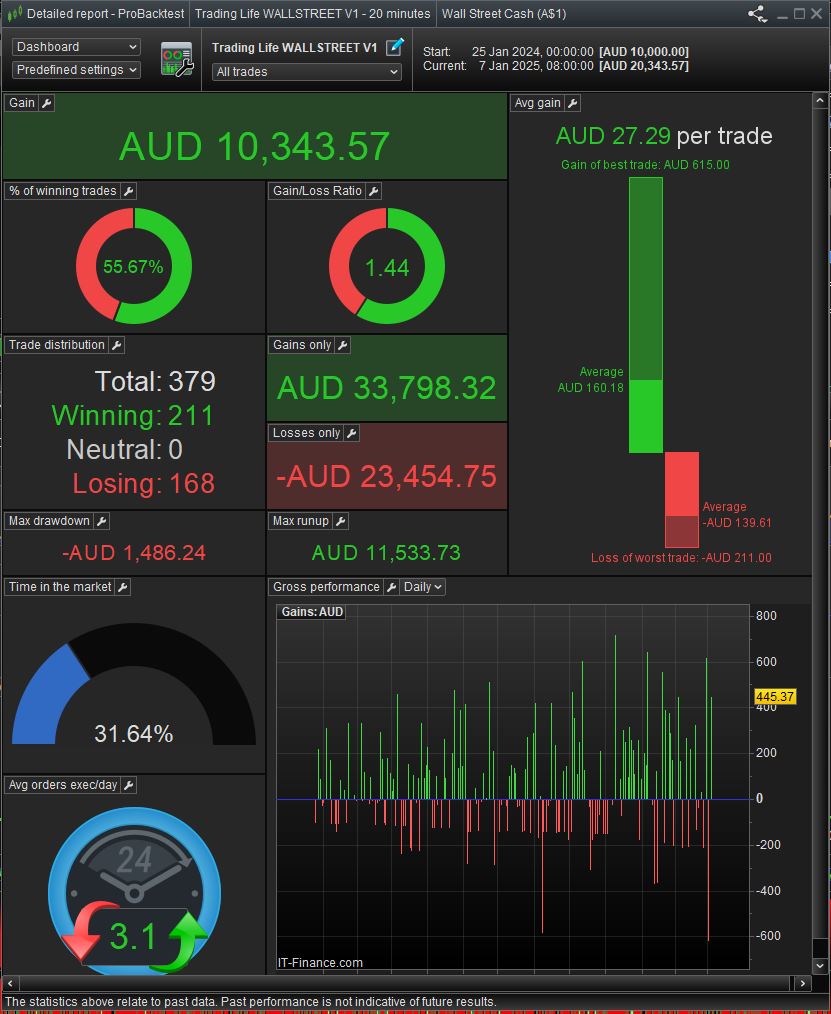
Task: Configure Trade distribution panel wrench
Action: (x=116, y=345)
